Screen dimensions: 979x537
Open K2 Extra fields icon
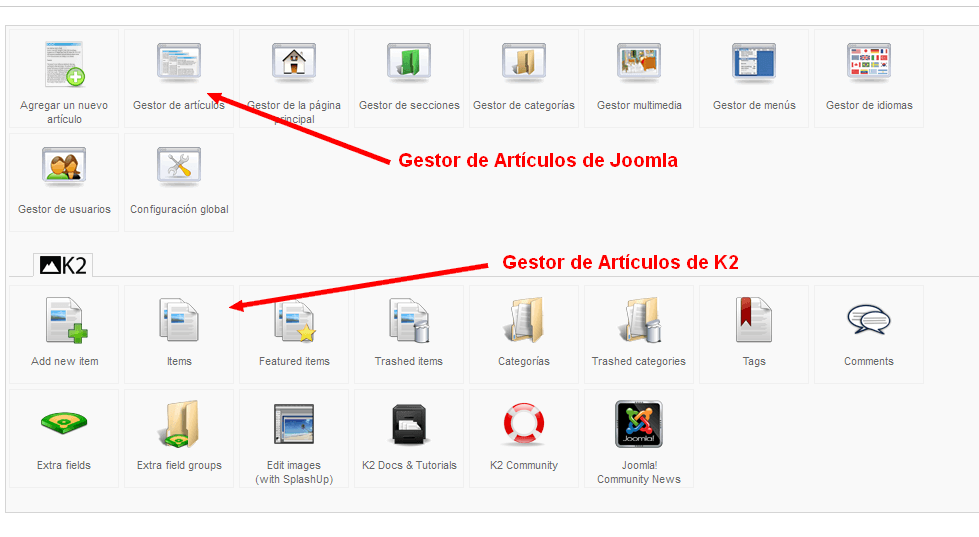click(x=64, y=423)
